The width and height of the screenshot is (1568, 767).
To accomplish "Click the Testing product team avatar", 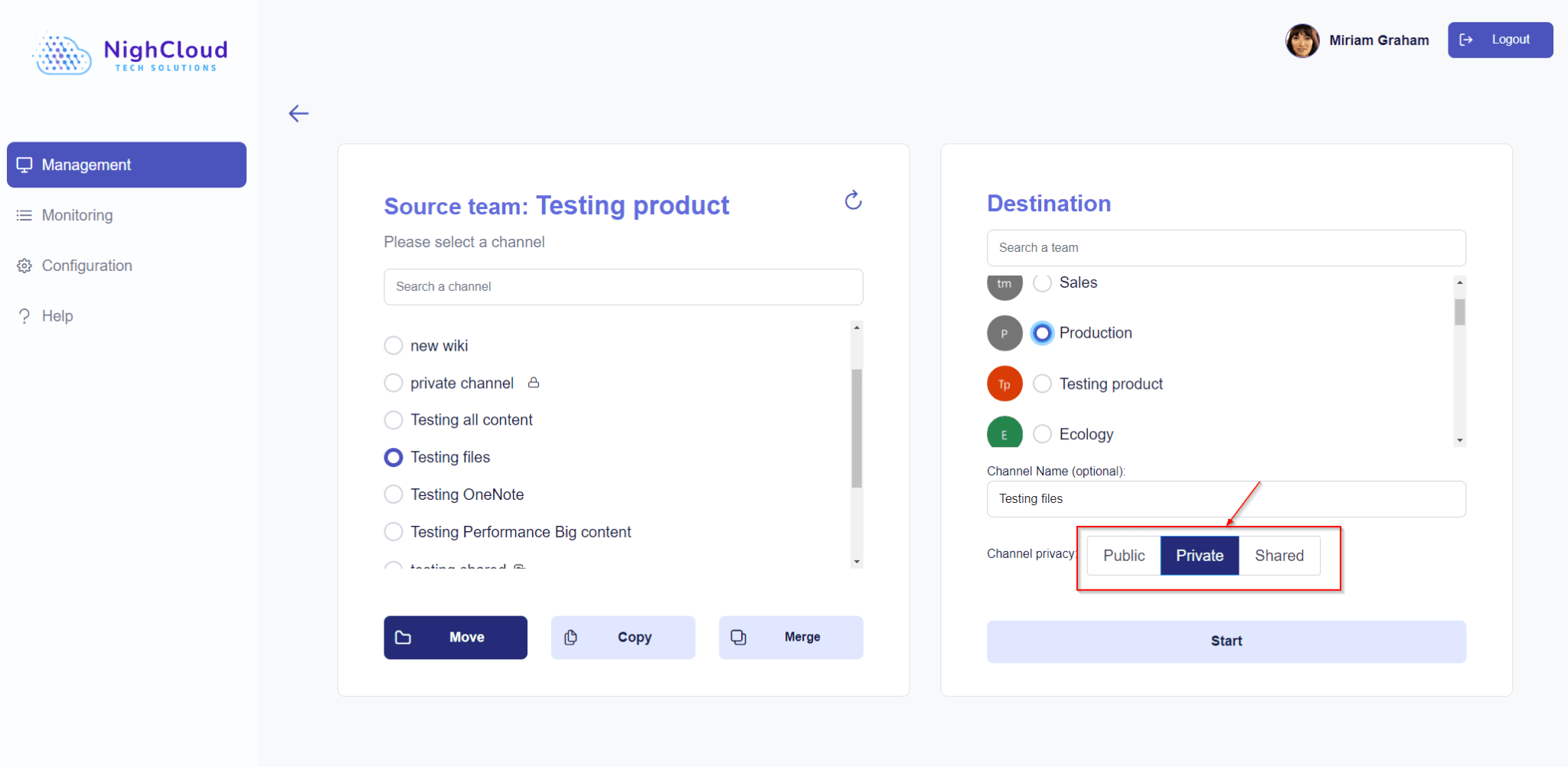I will (x=1004, y=383).
